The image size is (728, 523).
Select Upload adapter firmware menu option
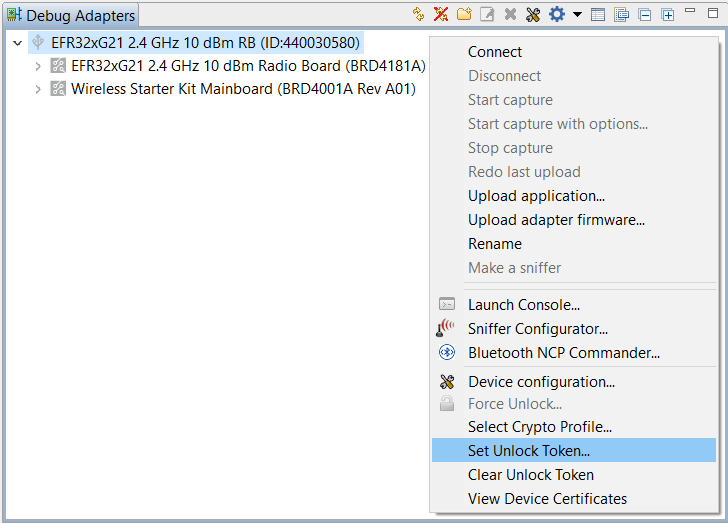point(556,220)
